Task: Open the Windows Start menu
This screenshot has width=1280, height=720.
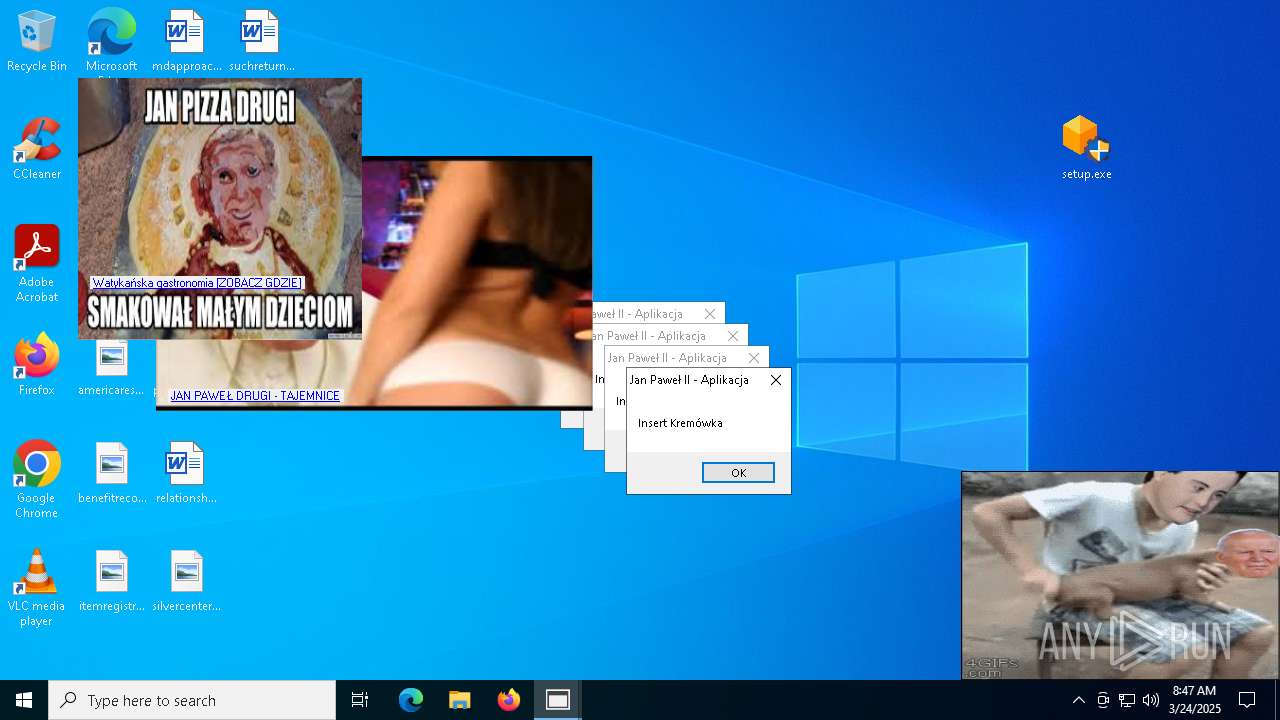Action: (24, 700)
